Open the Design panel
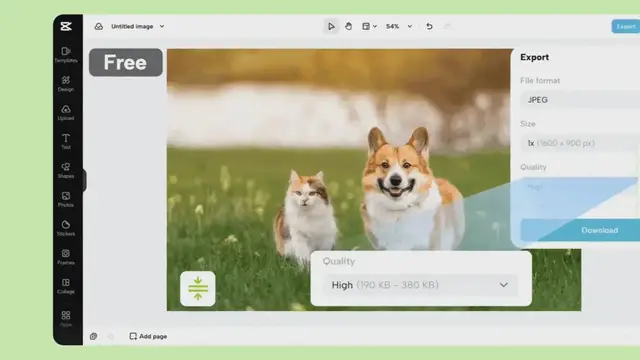Viewport: 640px width, 360px height. 66,84
